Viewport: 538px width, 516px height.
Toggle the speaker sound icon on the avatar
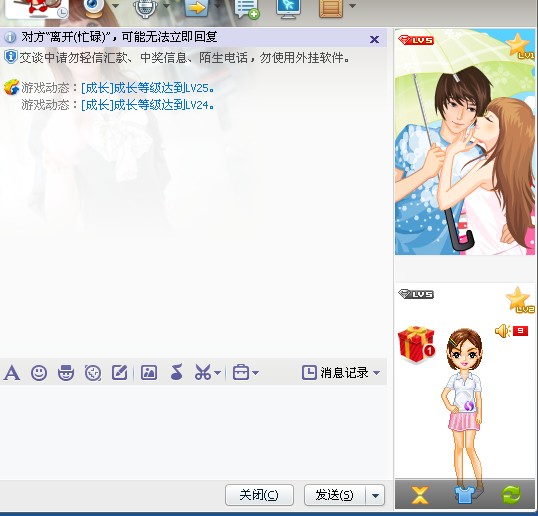point(503,331)
